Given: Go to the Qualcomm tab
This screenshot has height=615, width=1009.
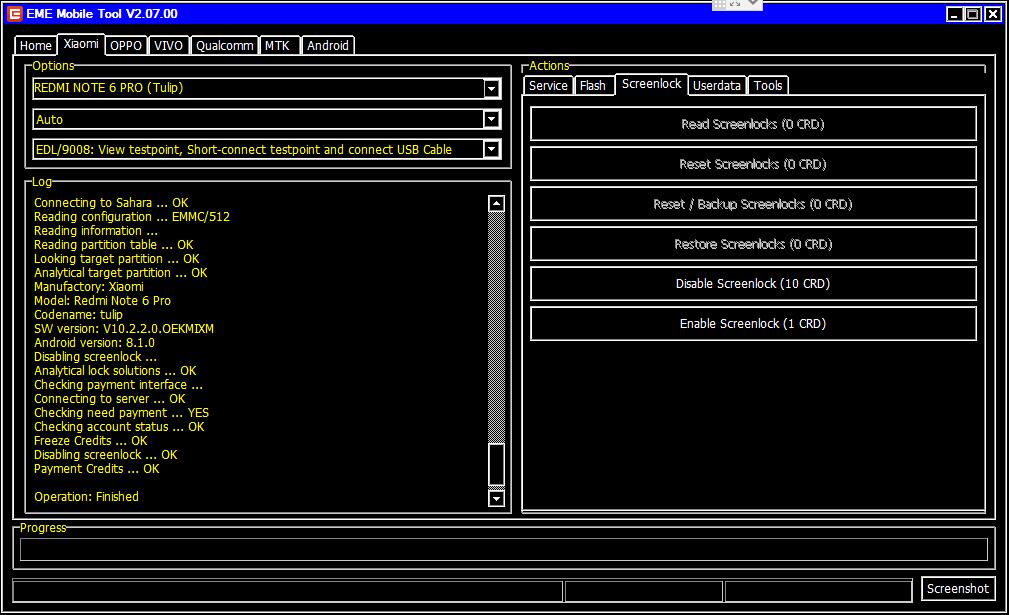Looking at the screenshot, I should [225, 46].
